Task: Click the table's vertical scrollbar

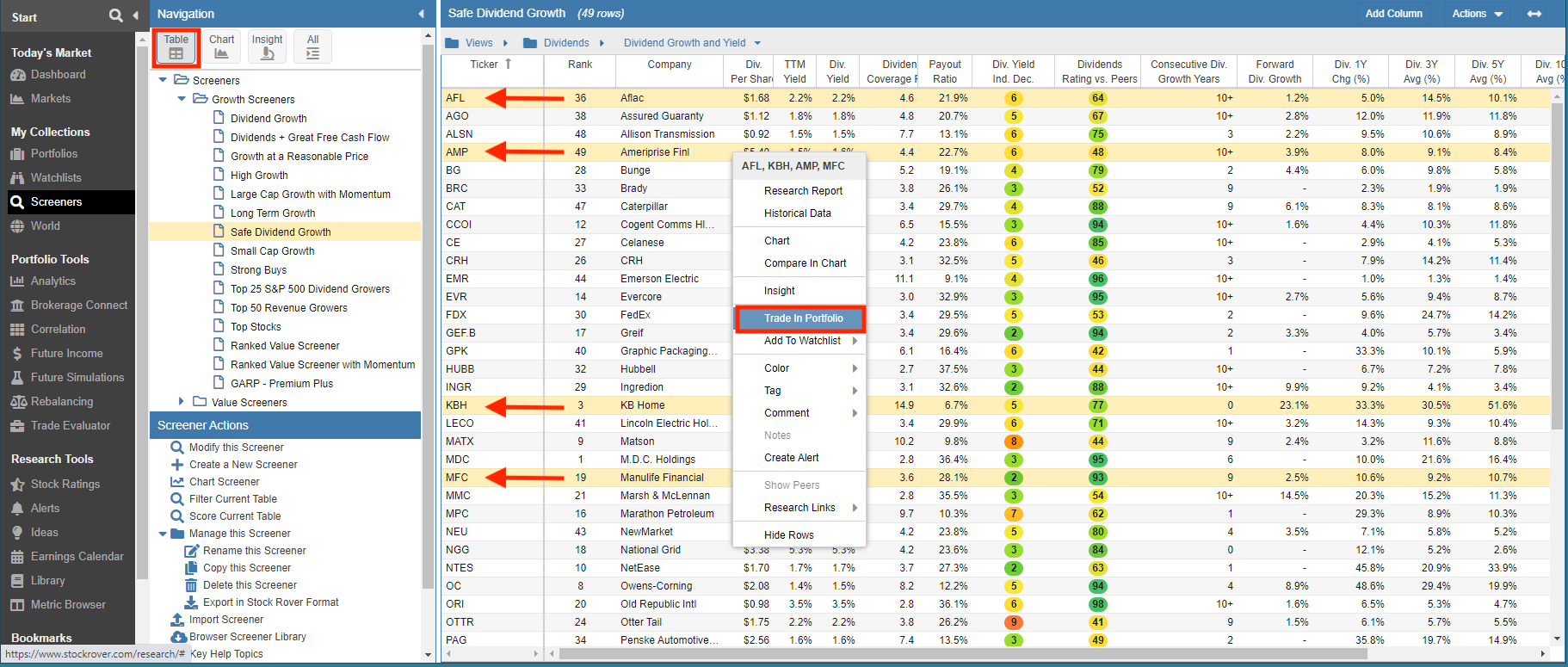Action: [1556, 267]
